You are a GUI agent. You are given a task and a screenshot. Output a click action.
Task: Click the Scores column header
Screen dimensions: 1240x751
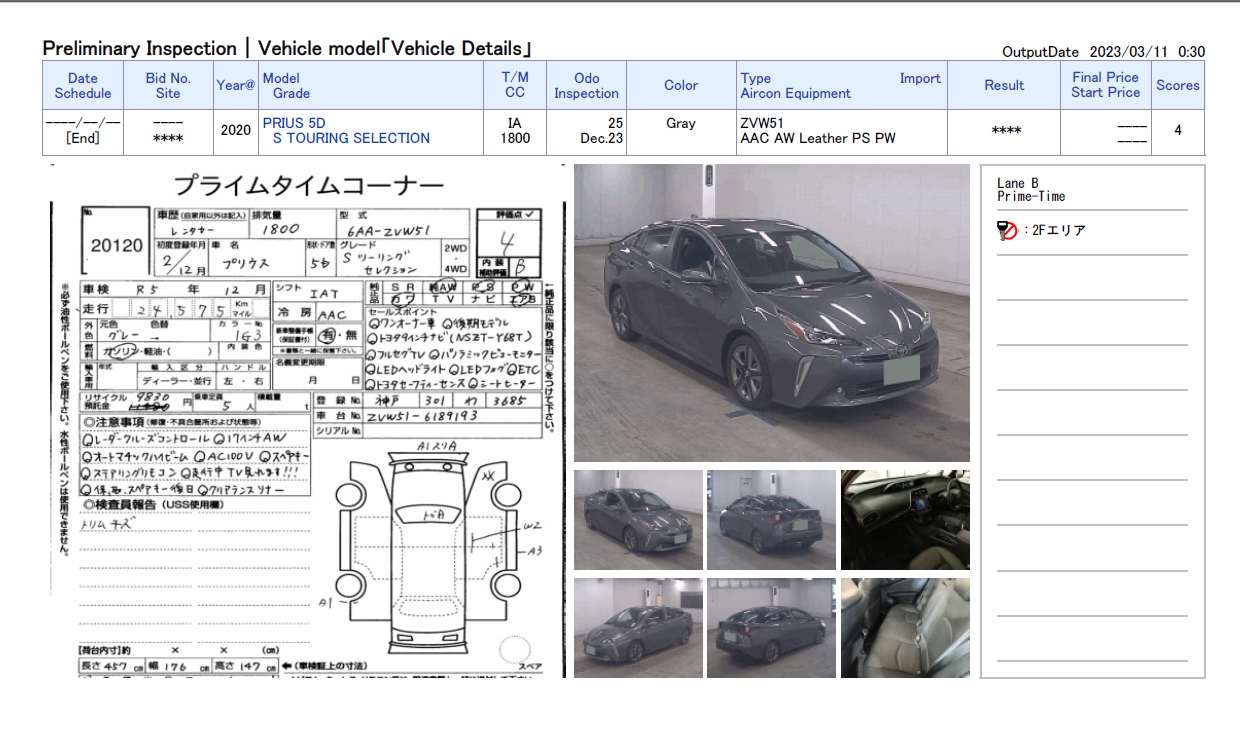click(1177, 86)
